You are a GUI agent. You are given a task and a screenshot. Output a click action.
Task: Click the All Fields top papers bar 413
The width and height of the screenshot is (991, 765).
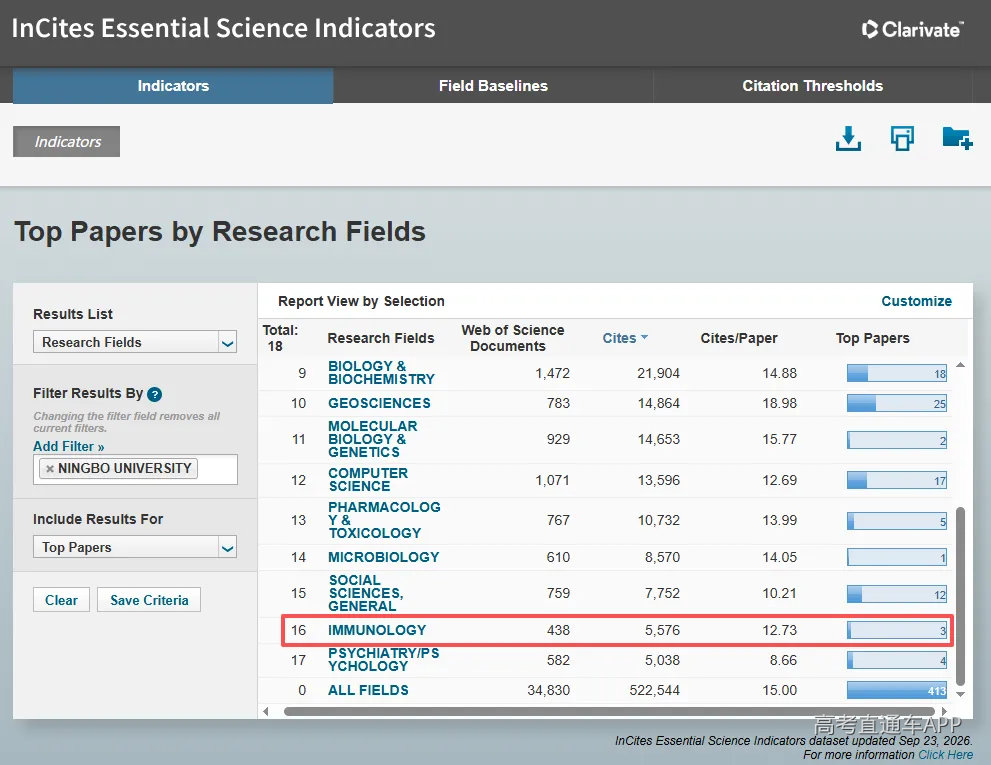[897, 690]
